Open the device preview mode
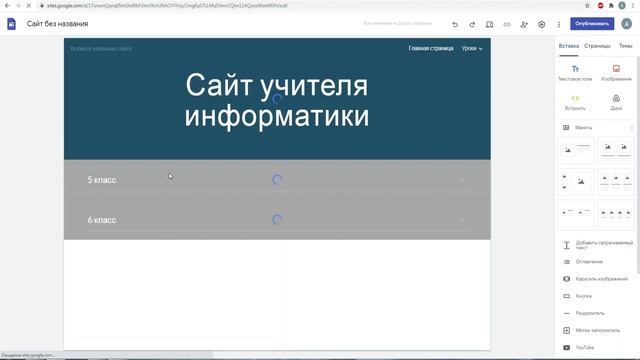 [x=489, y=24]
